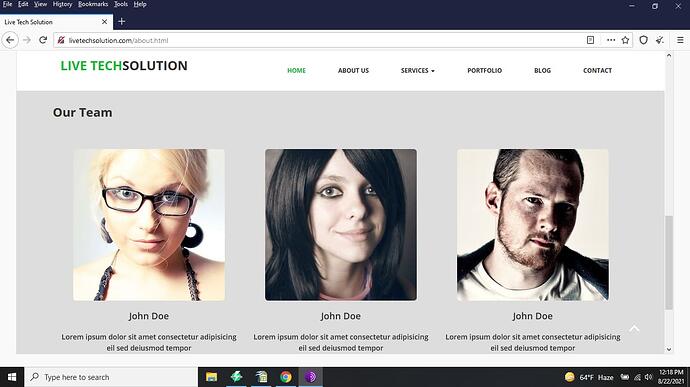Image resolution: width=690 pixels, height=387 pixels.
Task: Click John Doe under the bearded man
Action: [x=532, y=316]
